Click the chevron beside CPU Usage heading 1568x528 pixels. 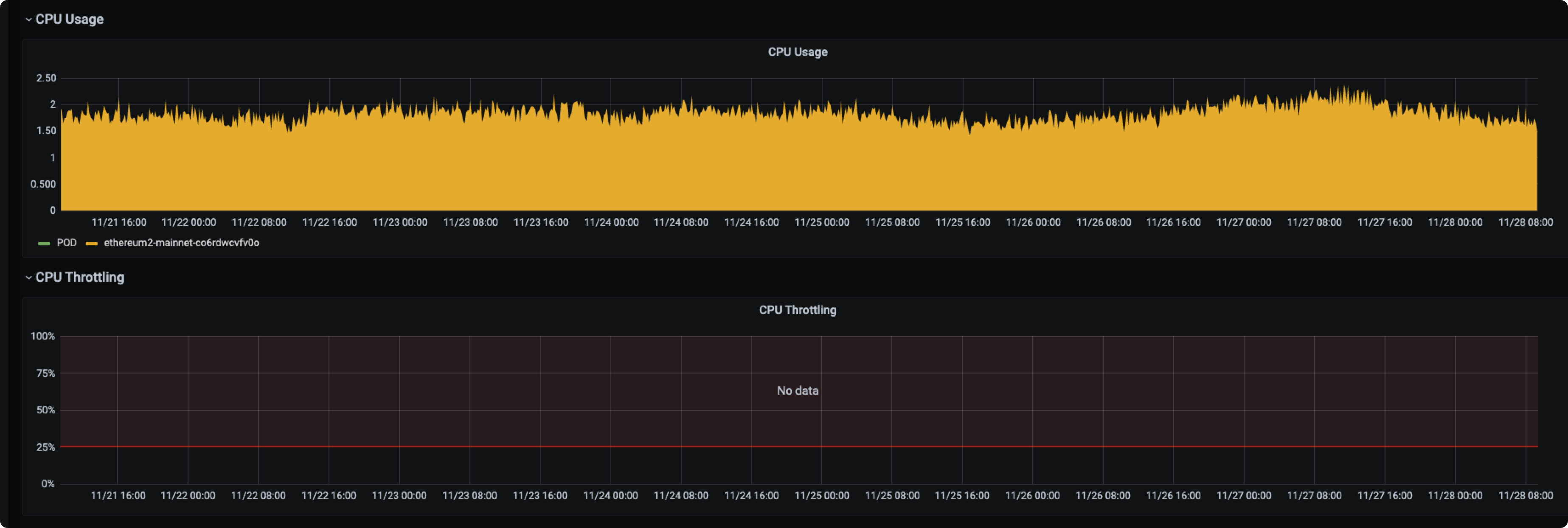28,19
